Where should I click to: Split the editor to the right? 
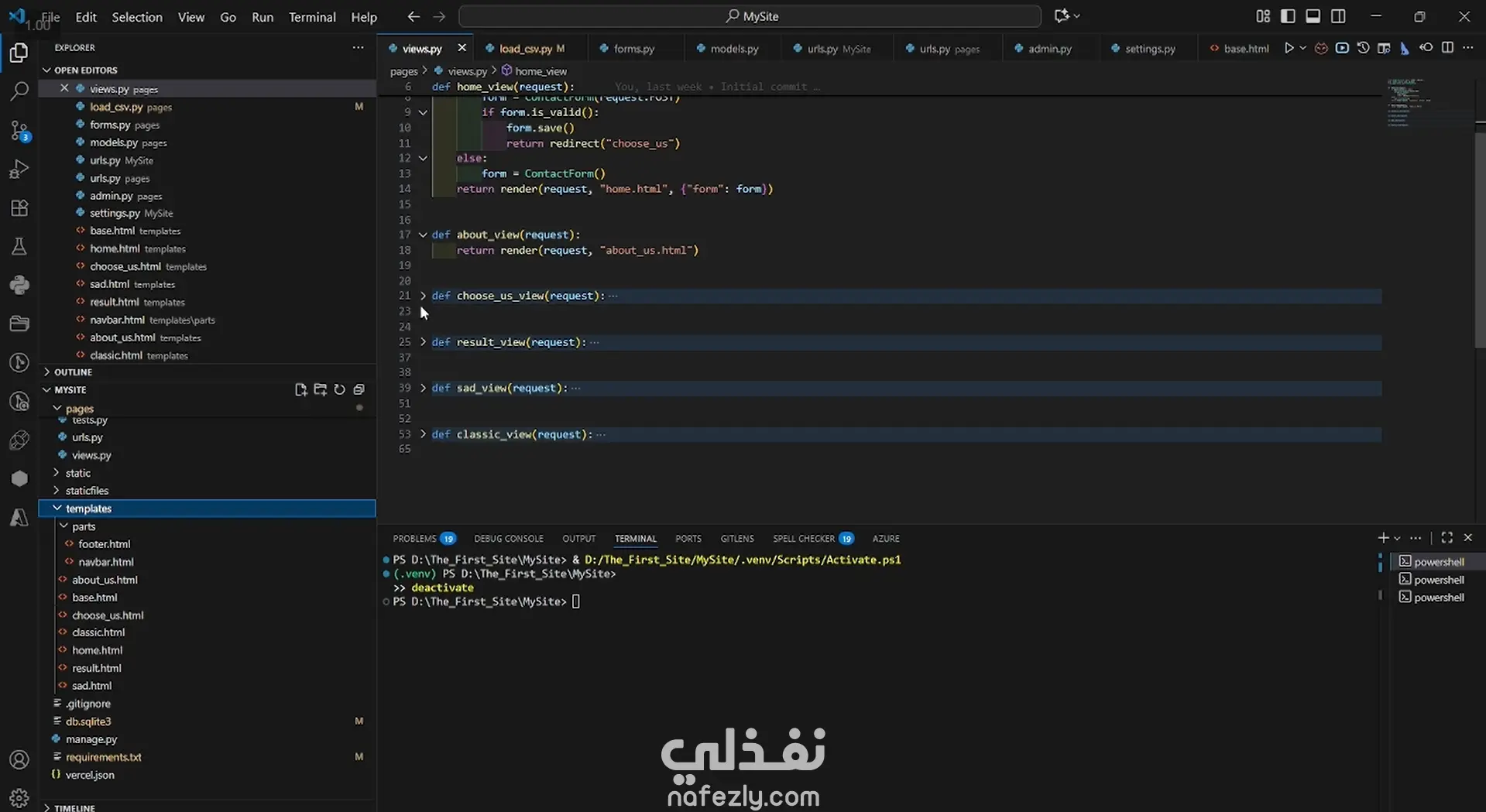tap(1447, 48)
